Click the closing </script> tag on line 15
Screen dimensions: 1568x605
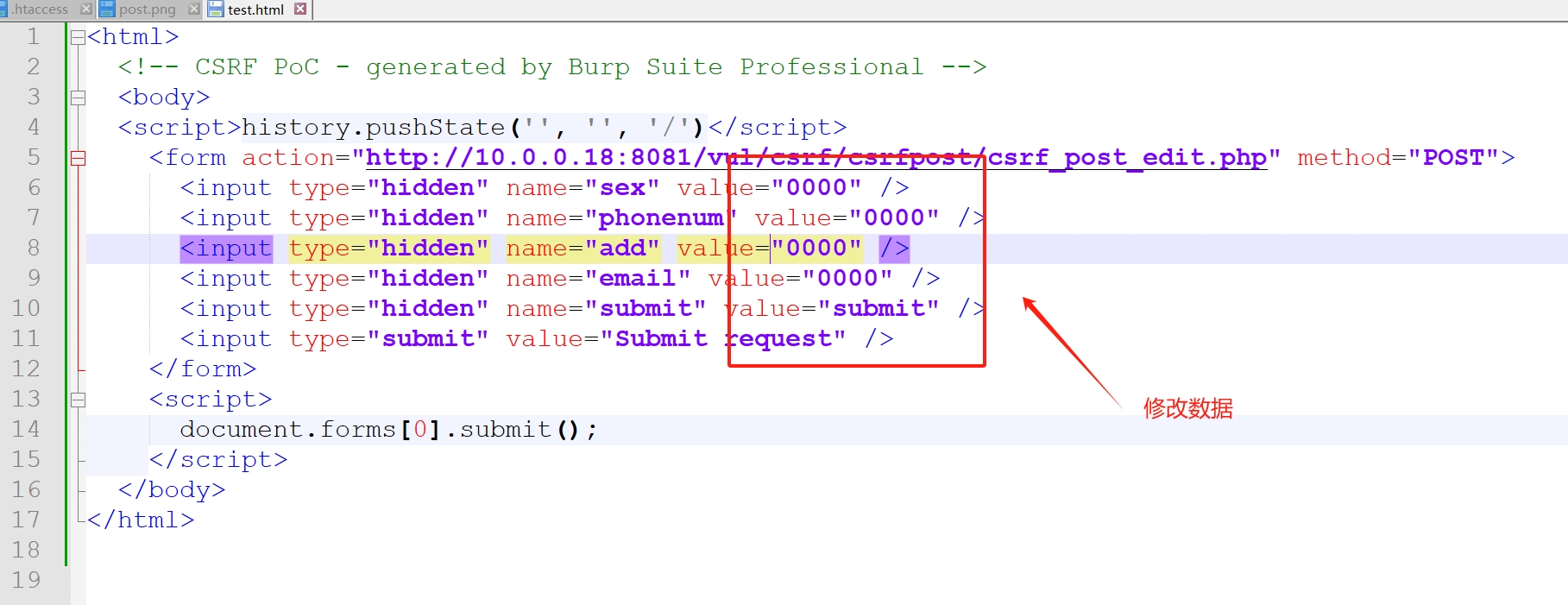tap(218, 460)
